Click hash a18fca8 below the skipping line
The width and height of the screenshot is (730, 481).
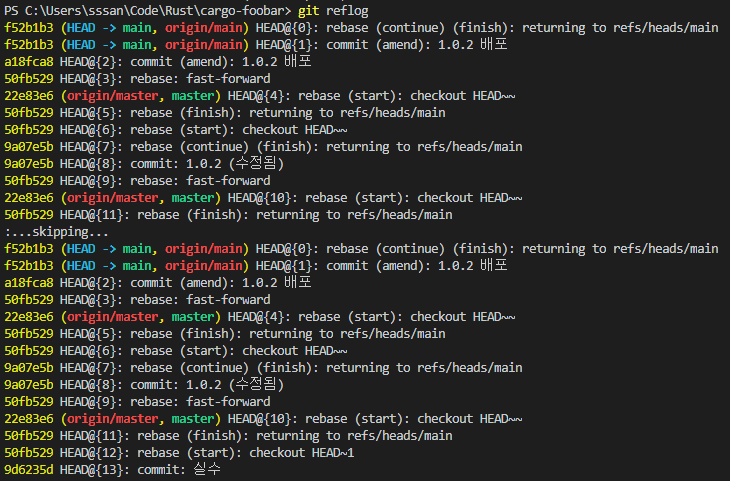28,282
